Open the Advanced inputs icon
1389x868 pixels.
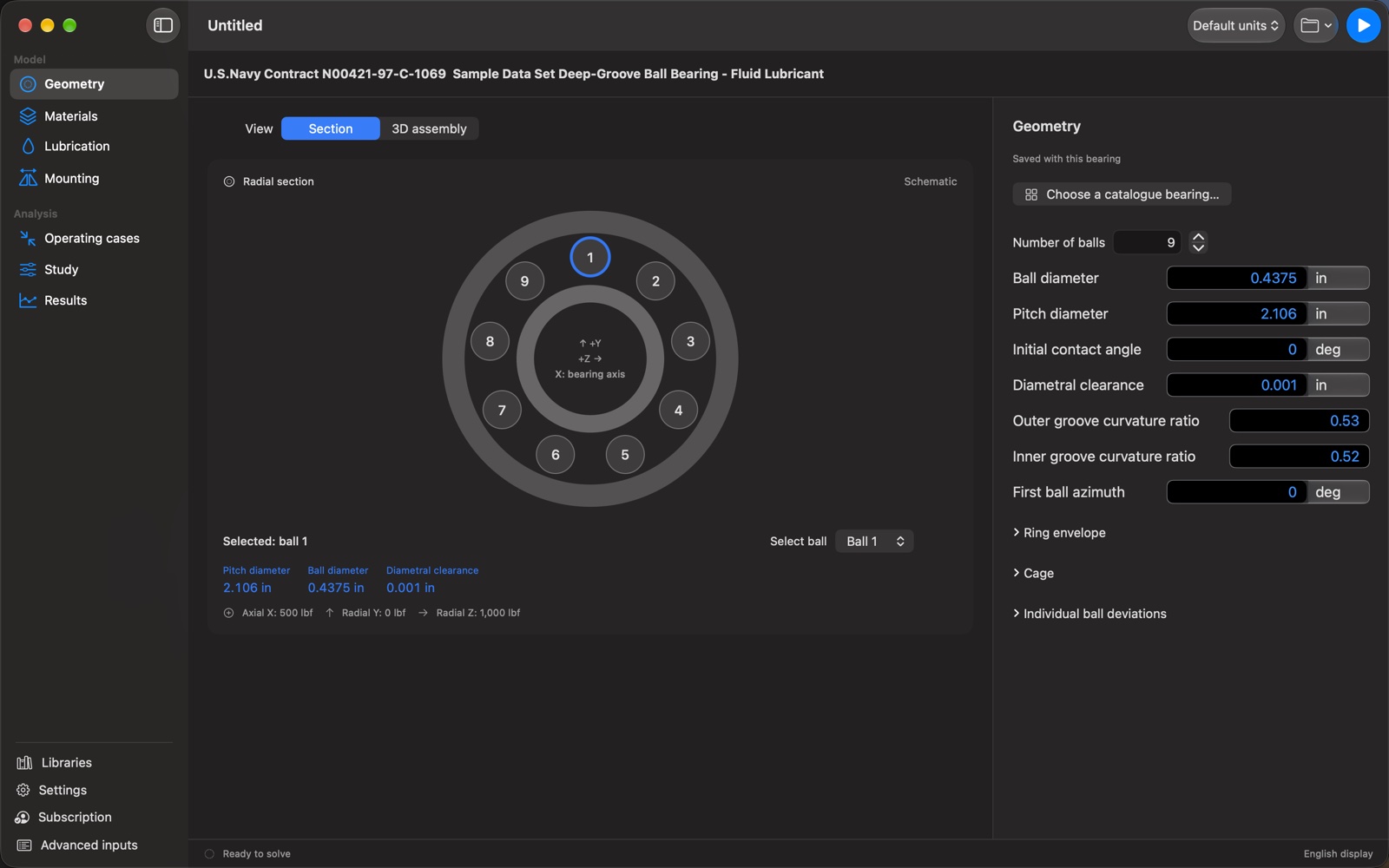tap(24, 845)
